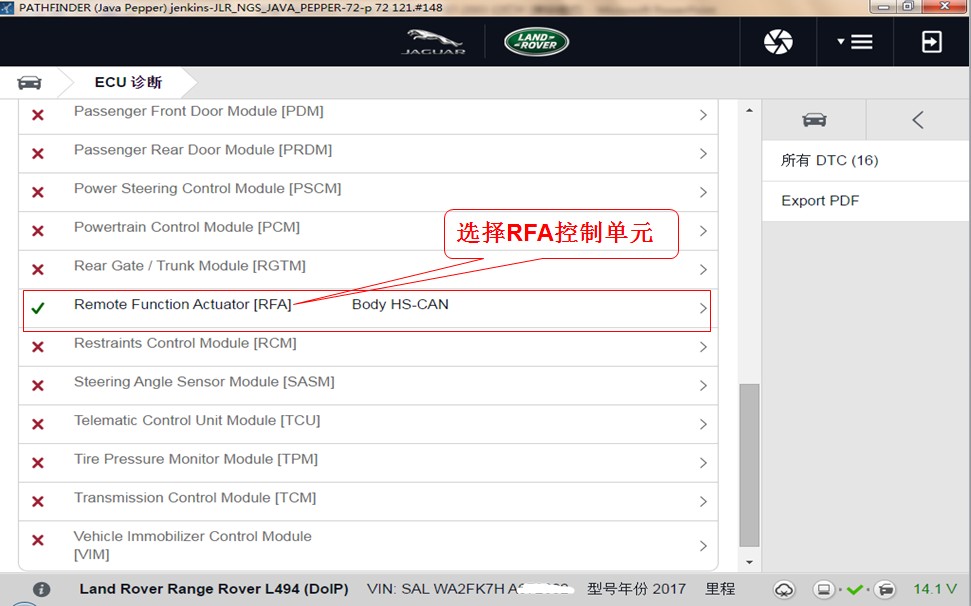Click the red X status of TPM
971x606 pixels.
click(x=38, y=463)
